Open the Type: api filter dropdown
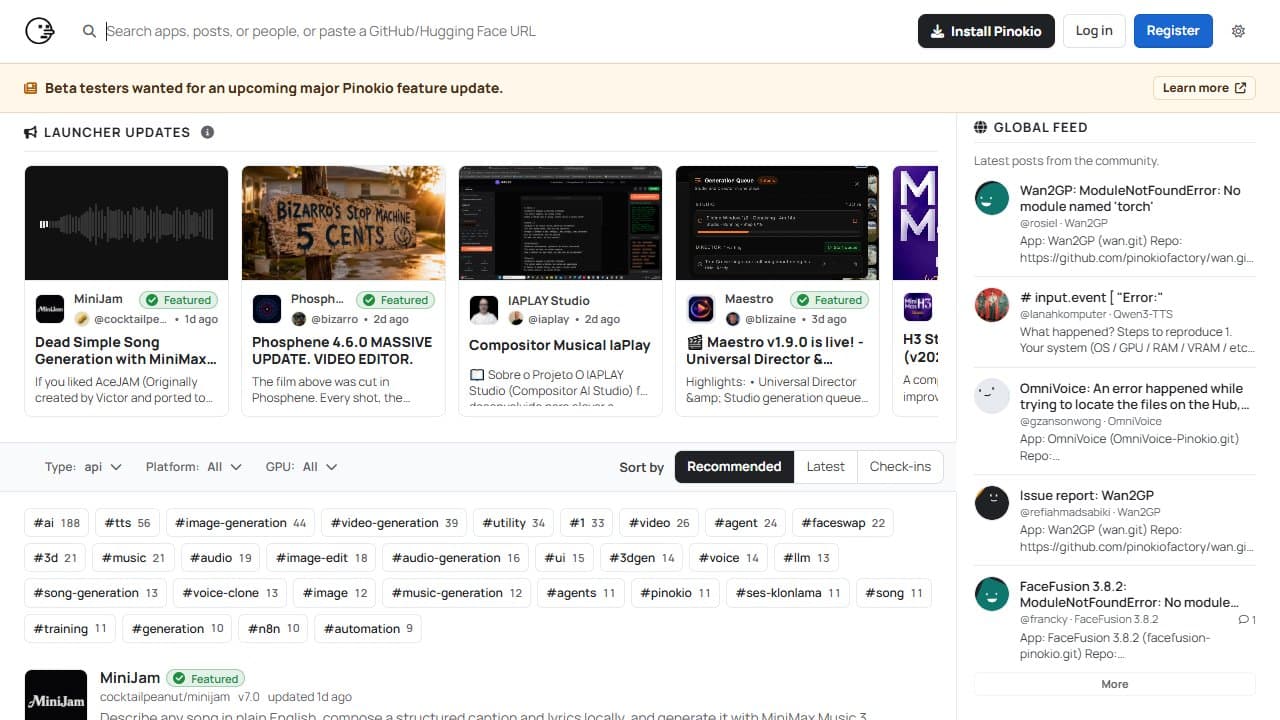Image resolution: width=1280 pixels, height=720 pixels. 83,467
